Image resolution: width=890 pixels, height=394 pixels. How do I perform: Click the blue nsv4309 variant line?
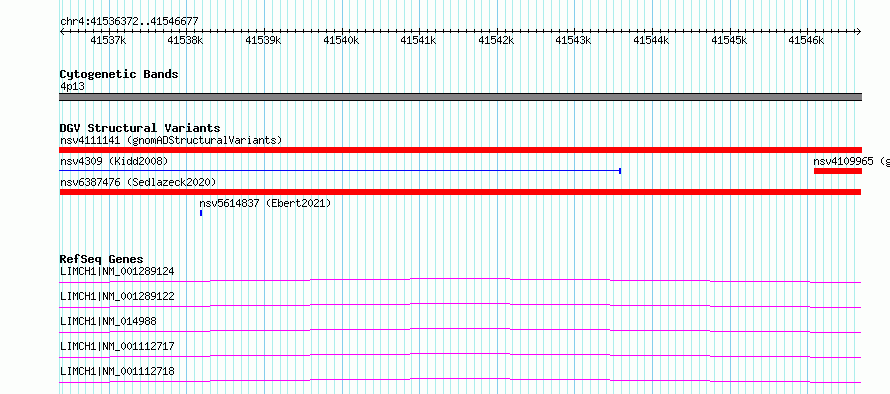click(340, 170)
